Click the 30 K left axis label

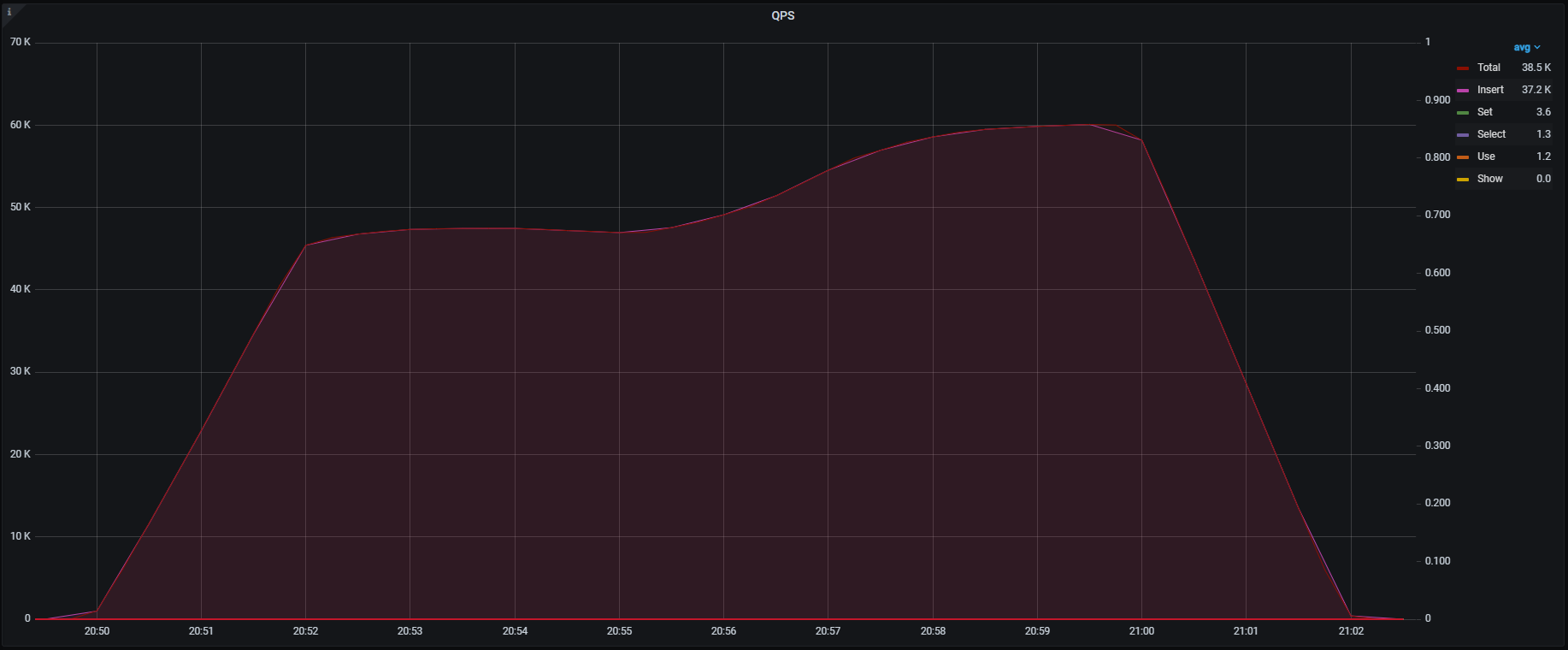click(x=21, y=371)
